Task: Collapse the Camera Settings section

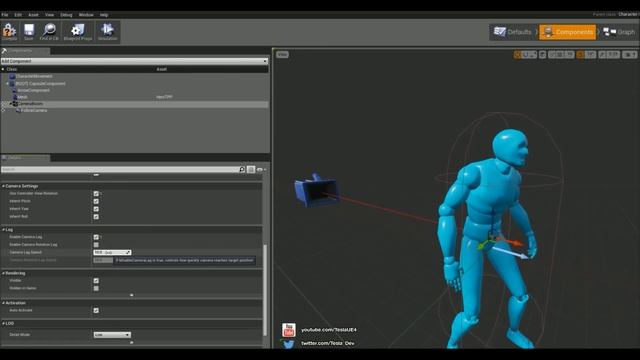Action: pos(3,186)
